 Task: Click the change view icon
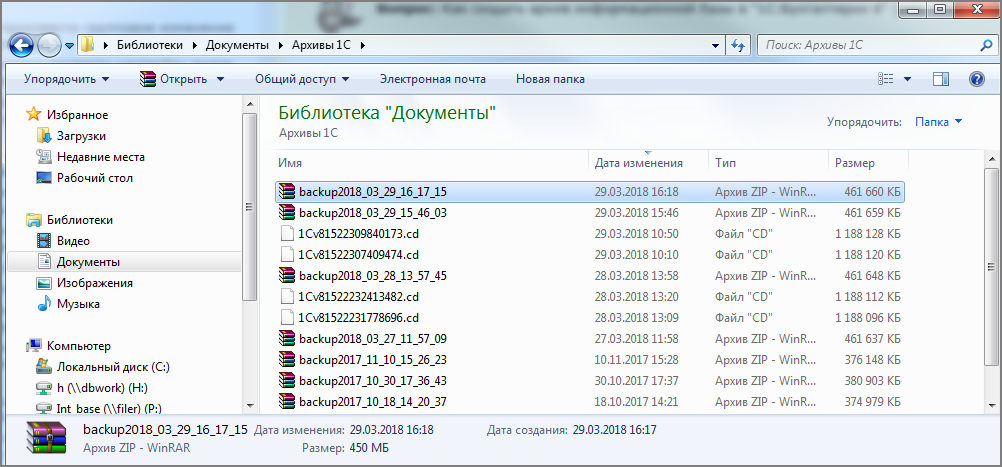tap(886, 79)
